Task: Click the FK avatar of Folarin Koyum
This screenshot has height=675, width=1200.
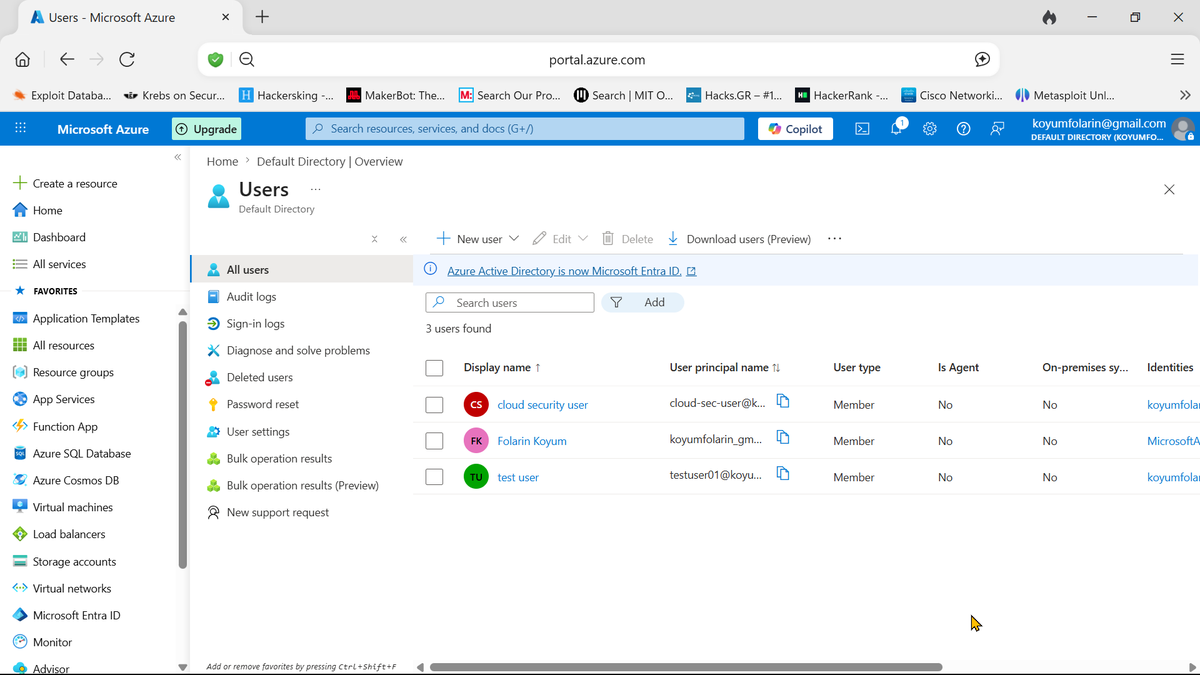Action: [x=476, y=441]
